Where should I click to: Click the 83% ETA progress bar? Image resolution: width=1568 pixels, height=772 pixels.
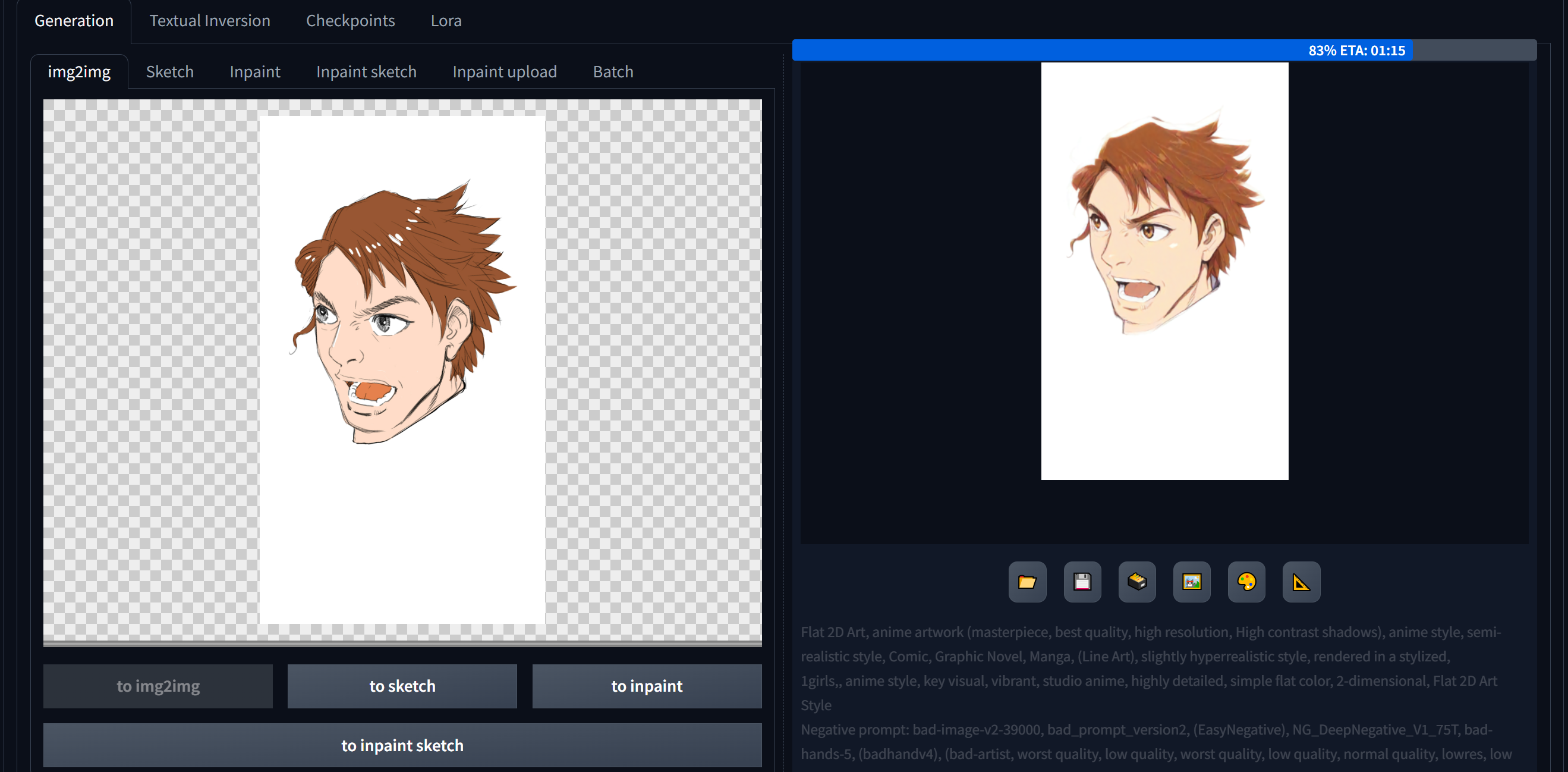pos(1164,50)
